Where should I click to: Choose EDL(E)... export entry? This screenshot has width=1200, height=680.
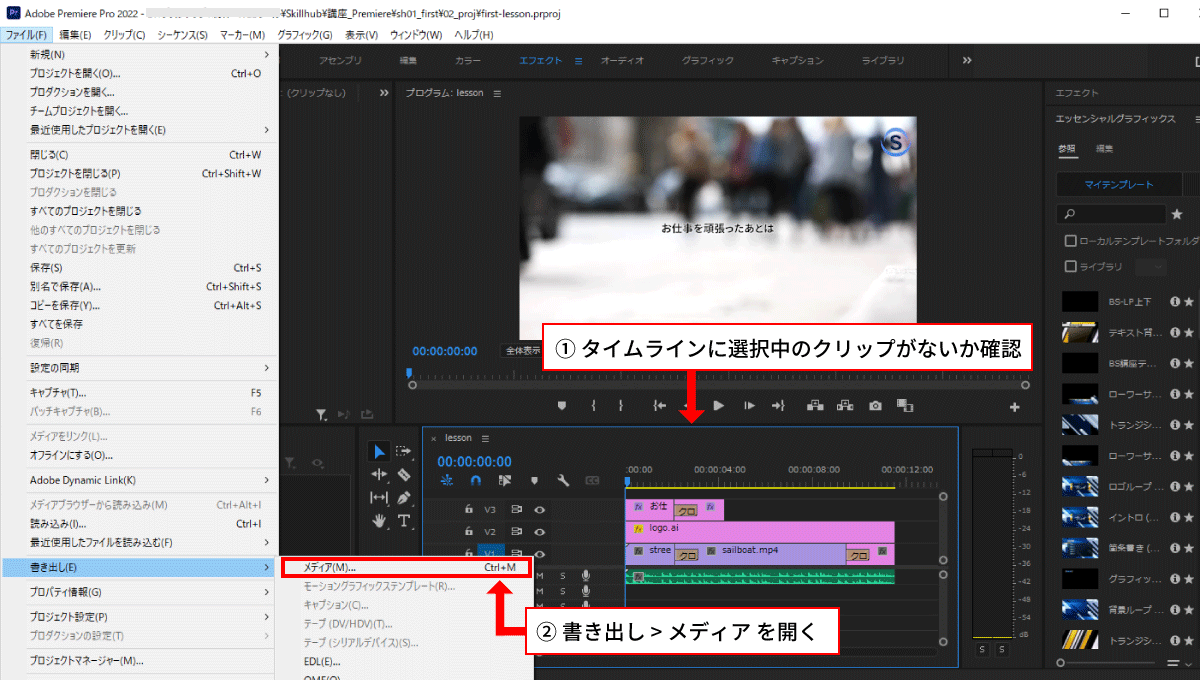pos(405,662)
